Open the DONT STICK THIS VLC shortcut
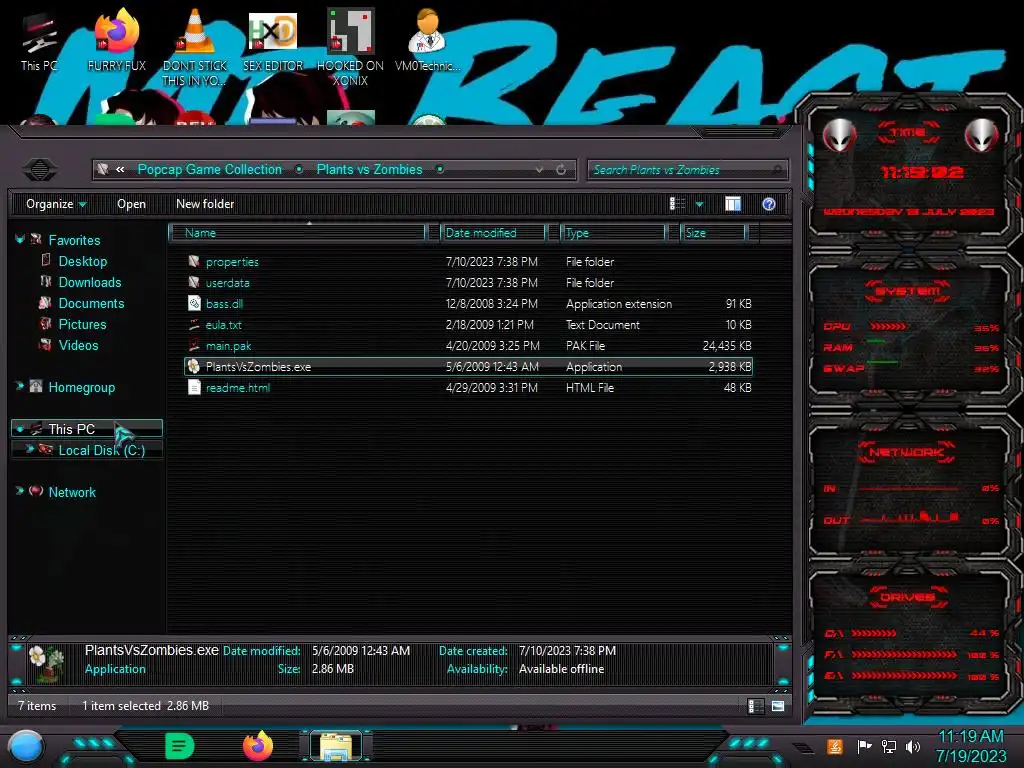 pos(195,47)
